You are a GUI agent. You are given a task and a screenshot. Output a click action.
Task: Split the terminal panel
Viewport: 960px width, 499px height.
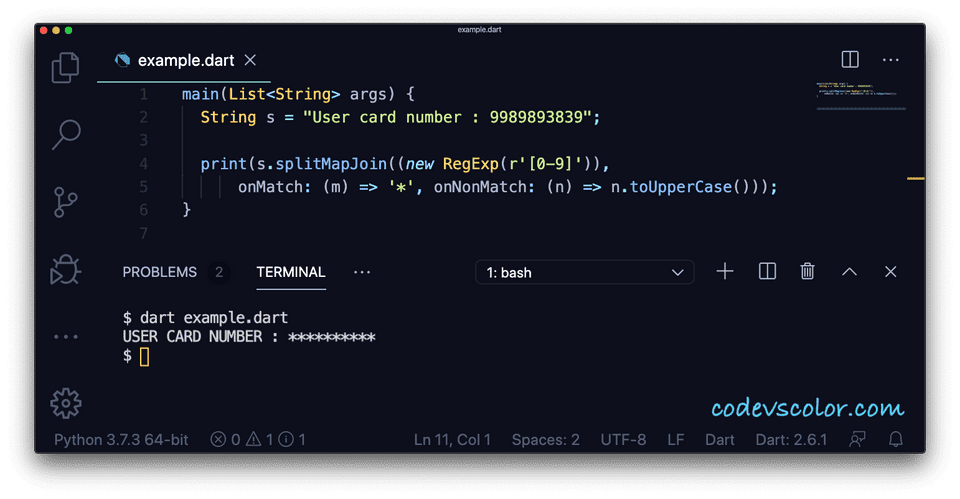click(767, 272)
